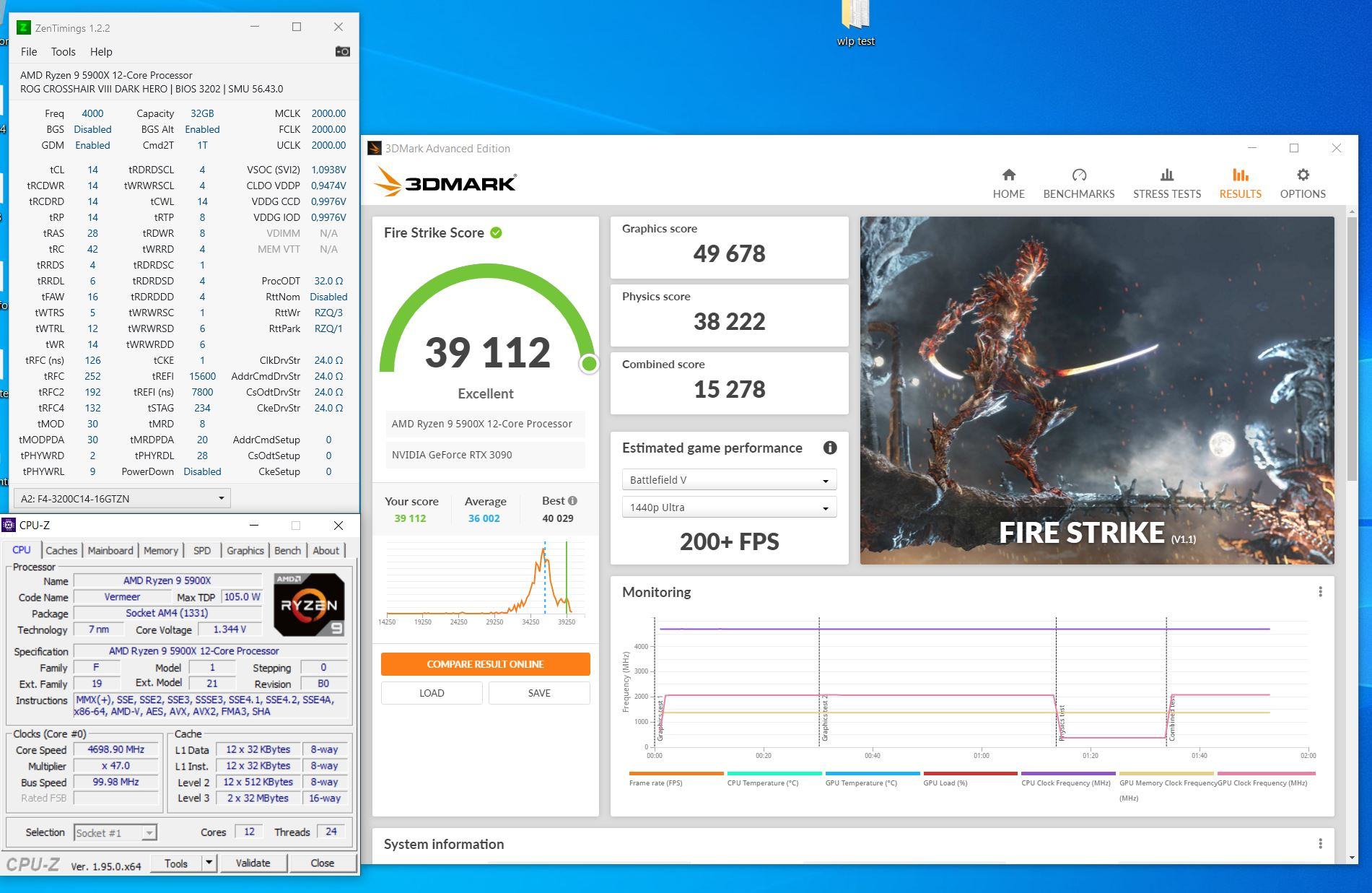The height and width of the screenshot is (893, 1372).
Task: Click the Freq value 4000 in ZenTimings
Action: coord(92,113)
